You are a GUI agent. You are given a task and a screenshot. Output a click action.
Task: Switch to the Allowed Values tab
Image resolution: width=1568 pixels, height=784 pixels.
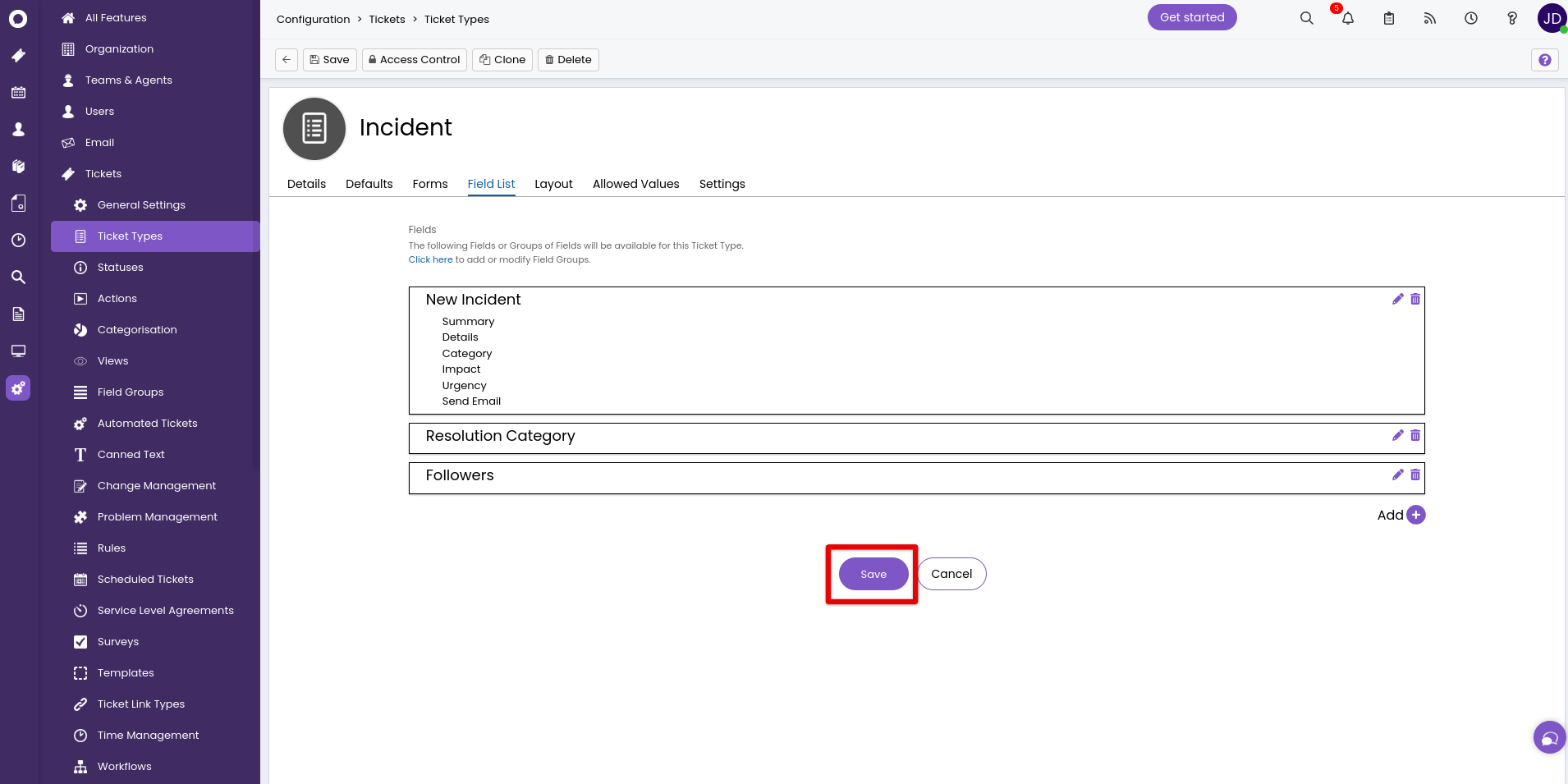click(635, 184)
